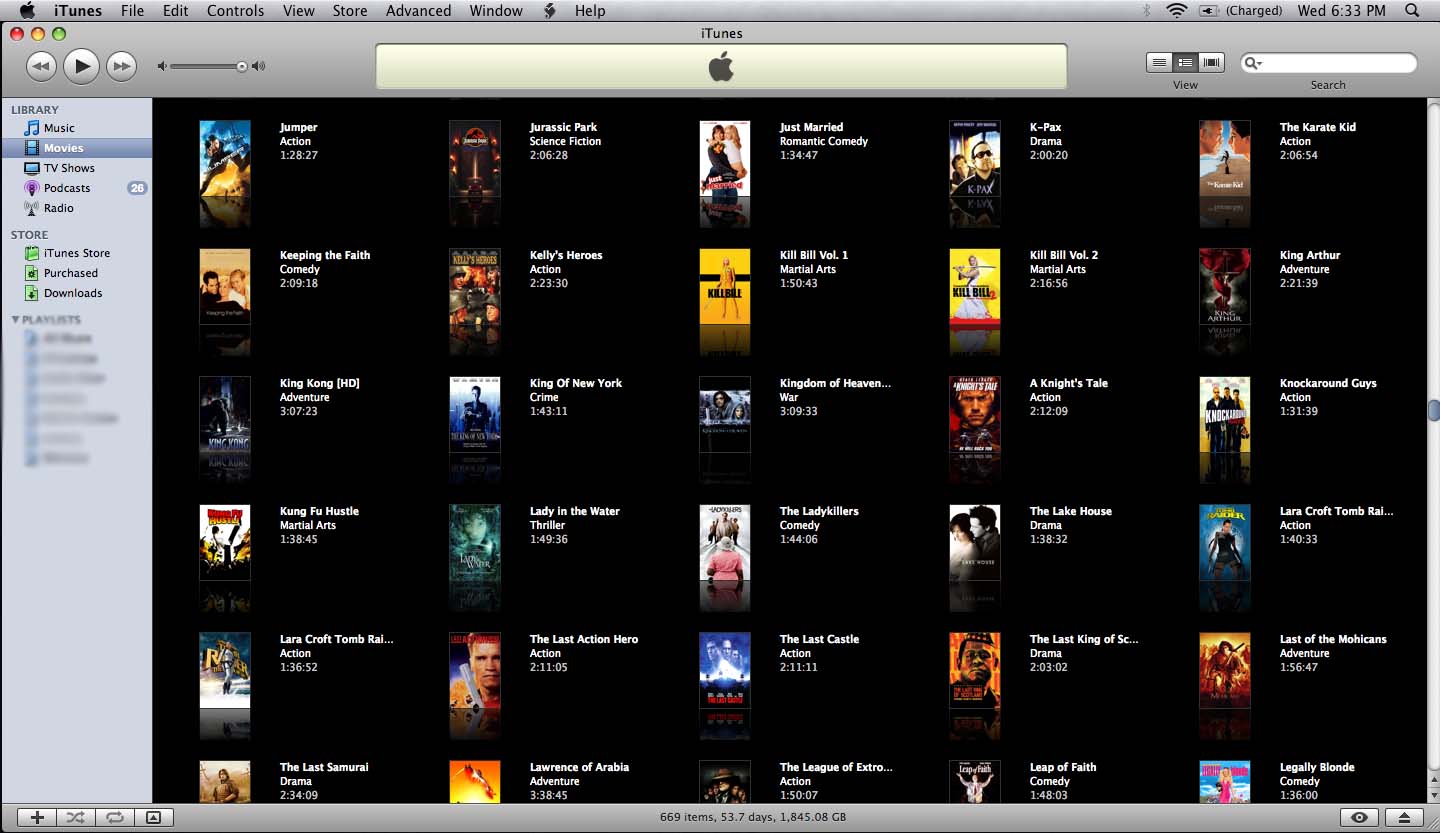Click the Wi-Fi status icon
Viewport: 1440px width, 833px height.
point(1177,10)
